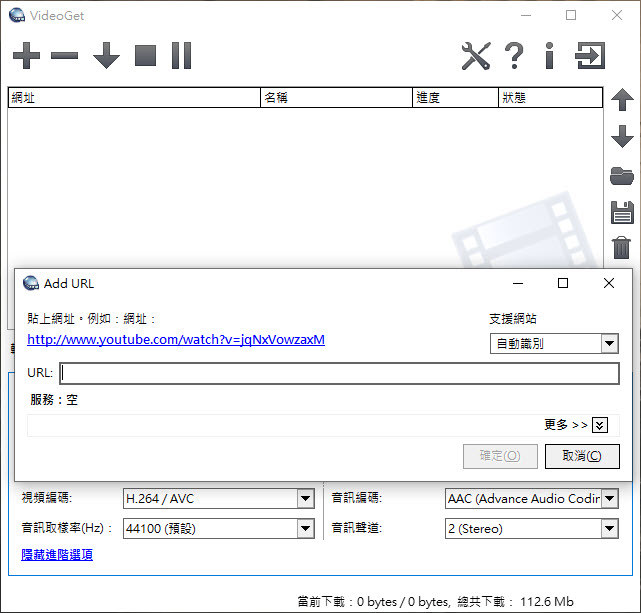This screenshot has width=641, height=613.
Task: Click the 貼上網址 instruction label
Action: 92,319
